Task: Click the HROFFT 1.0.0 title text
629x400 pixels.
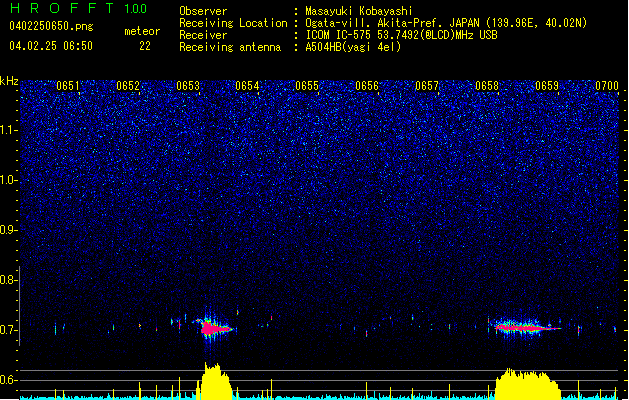Action: click(78, 8)
